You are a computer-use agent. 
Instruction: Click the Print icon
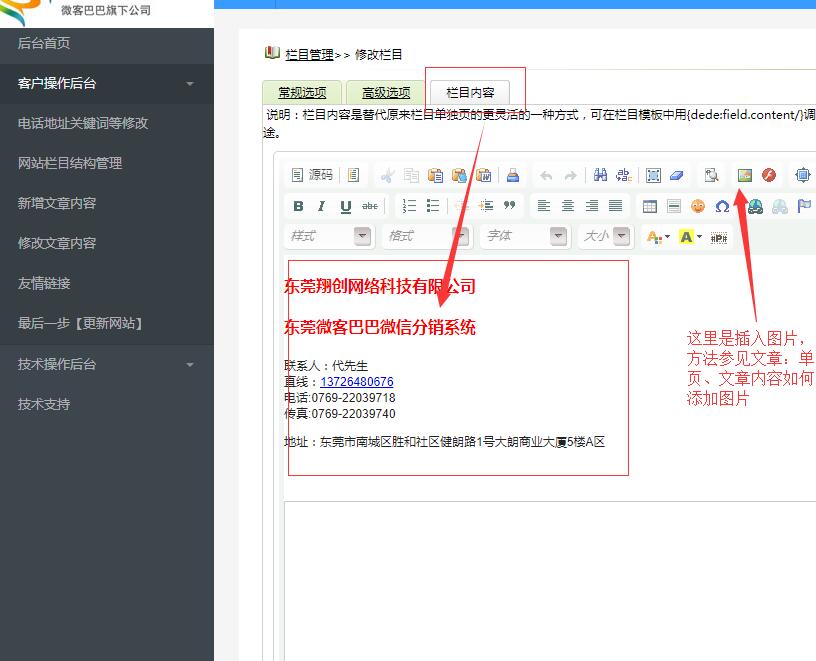pyautogui.click(x=512, y=175)
